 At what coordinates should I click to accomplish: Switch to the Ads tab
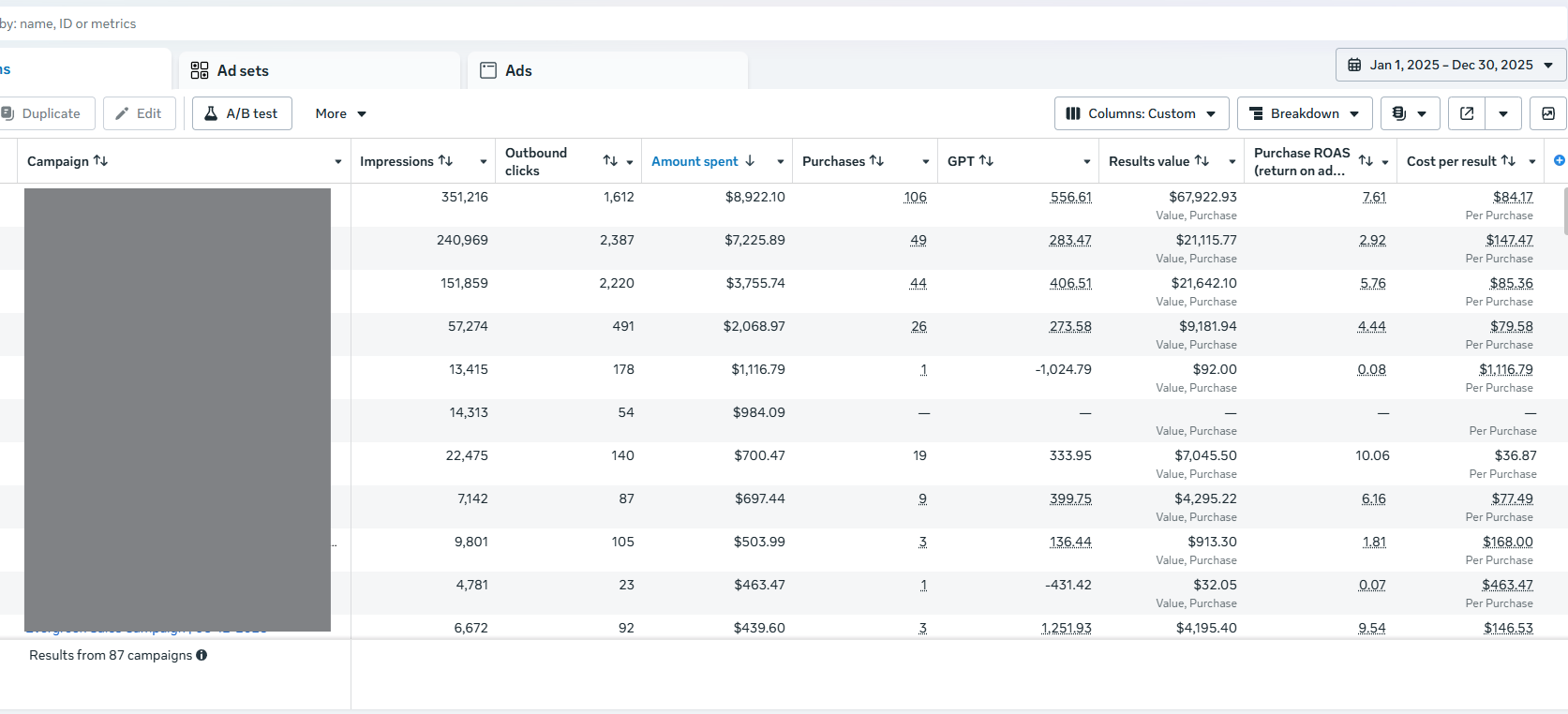(x=518, y=71)
